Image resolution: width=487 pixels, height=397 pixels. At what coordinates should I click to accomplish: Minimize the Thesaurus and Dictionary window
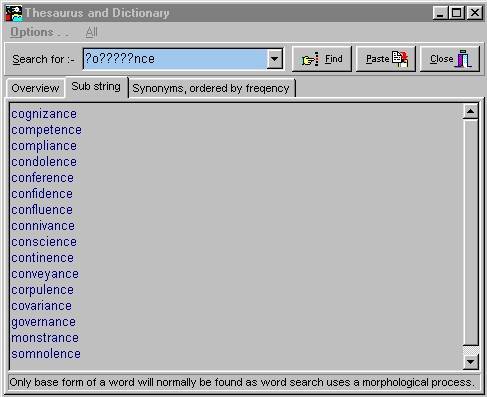440,13
